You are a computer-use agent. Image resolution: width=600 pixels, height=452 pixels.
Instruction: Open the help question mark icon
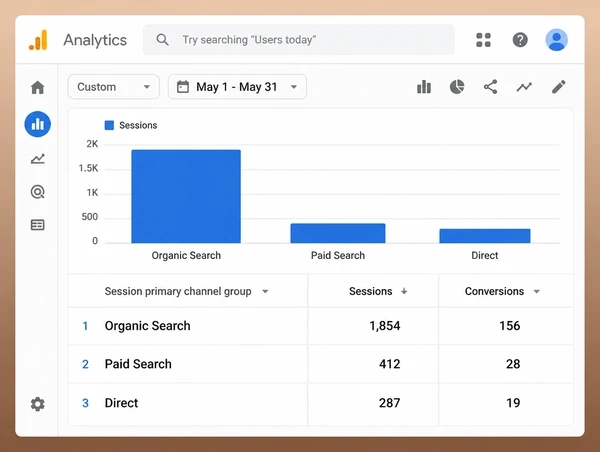[520, 40]
